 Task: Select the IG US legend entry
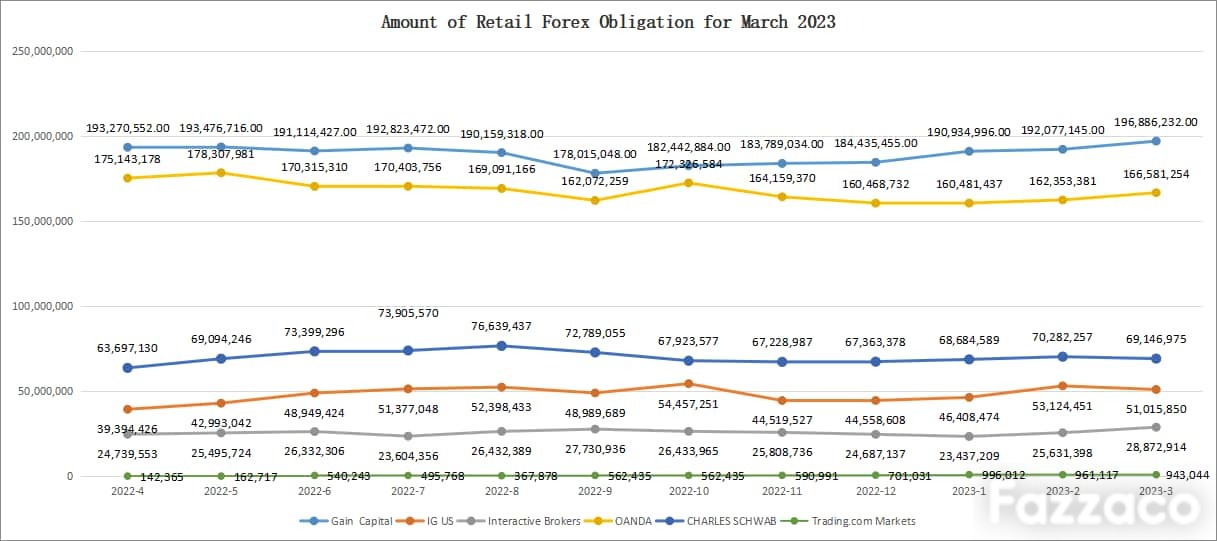tap(426, 521)
